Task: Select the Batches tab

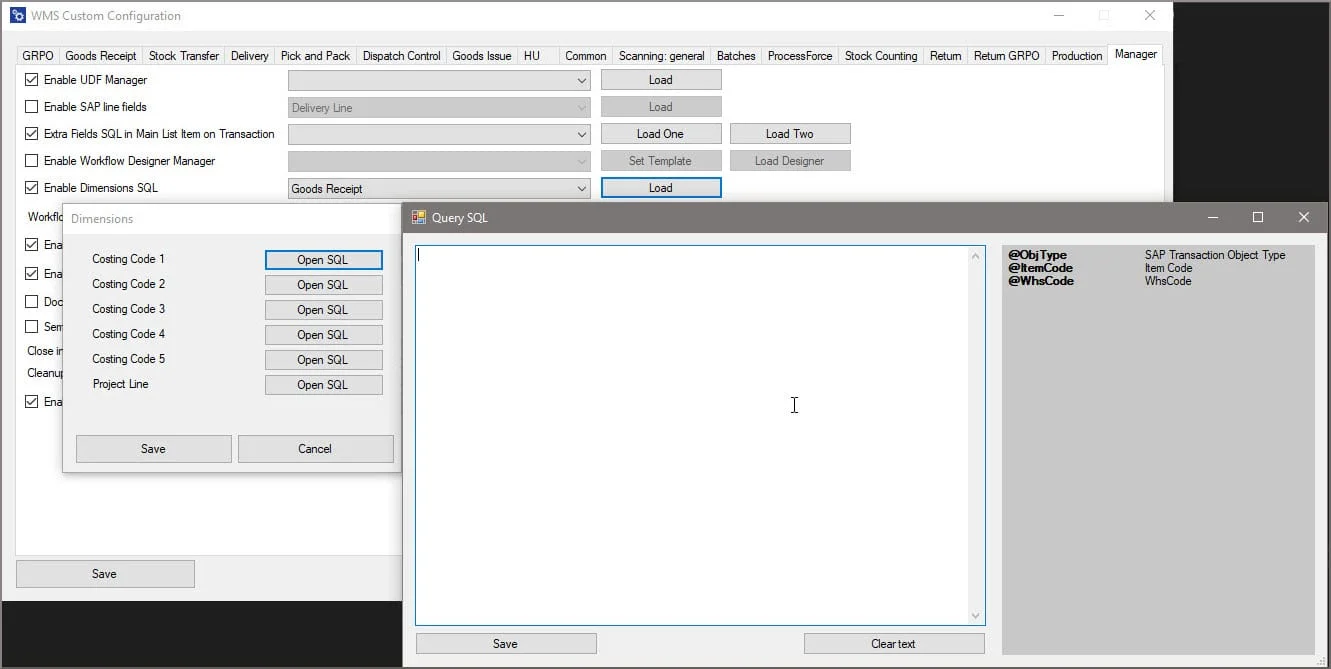Action: coord(736,56)
